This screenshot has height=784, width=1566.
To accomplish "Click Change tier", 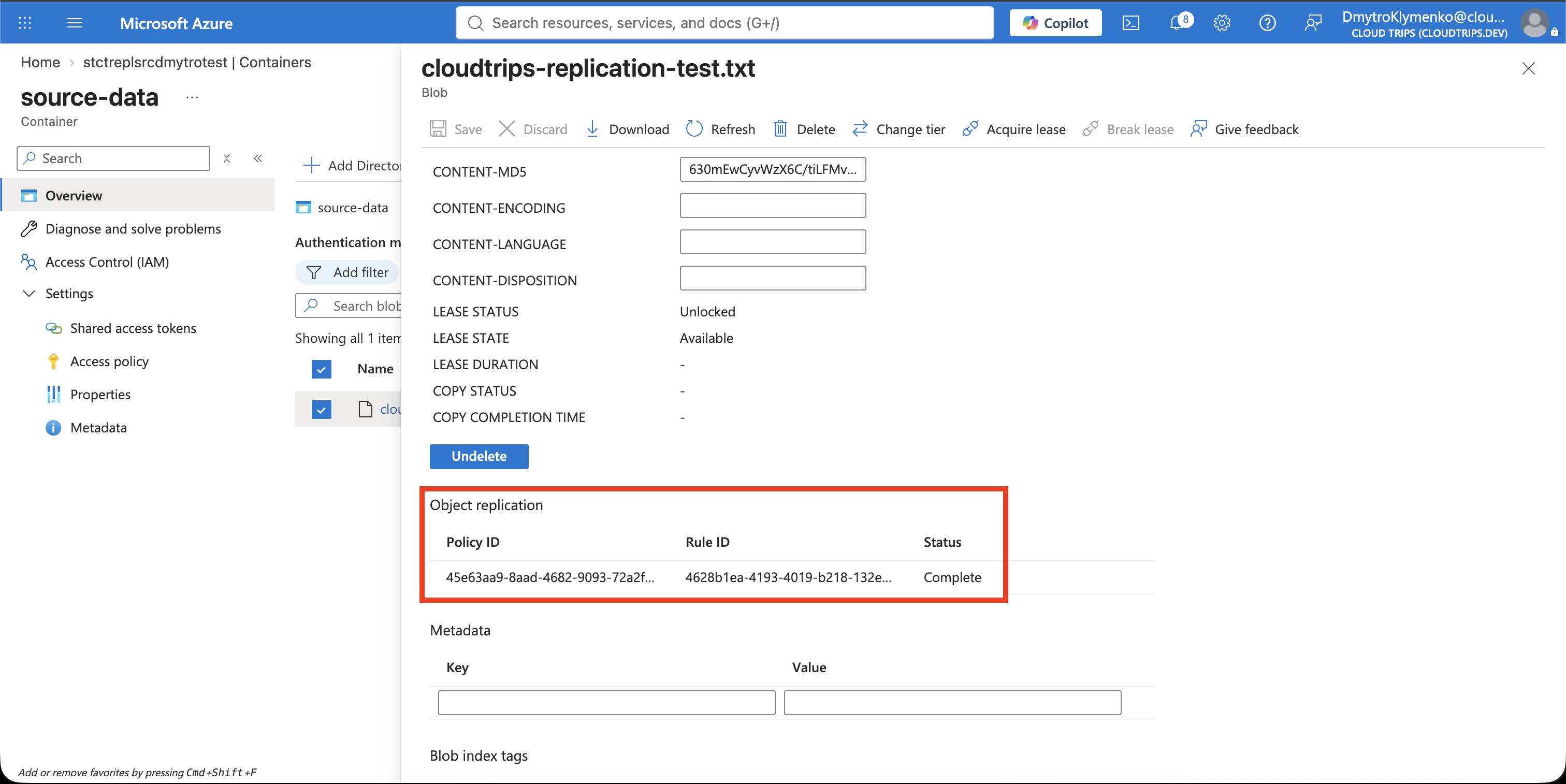I will (x=898, y=129).
